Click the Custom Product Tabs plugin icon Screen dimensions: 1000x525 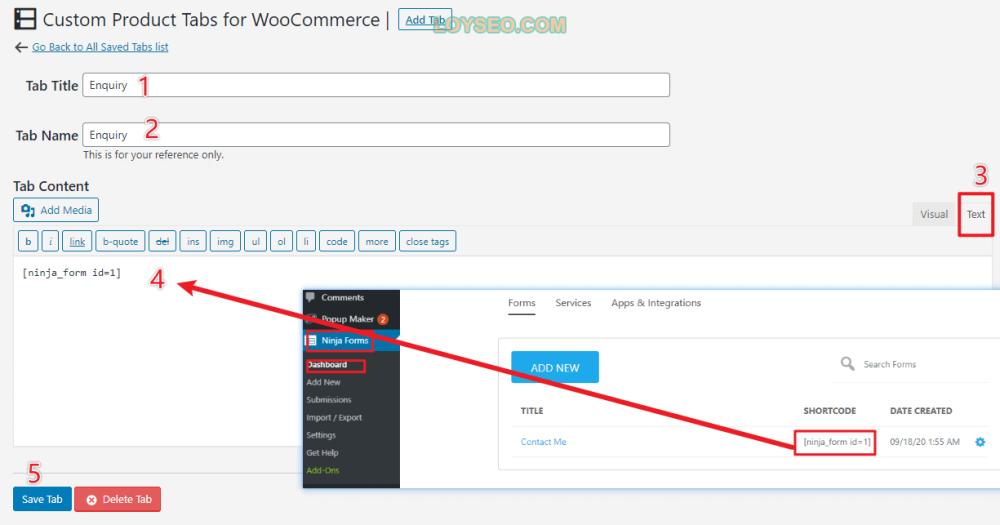[x=25, y=18]
